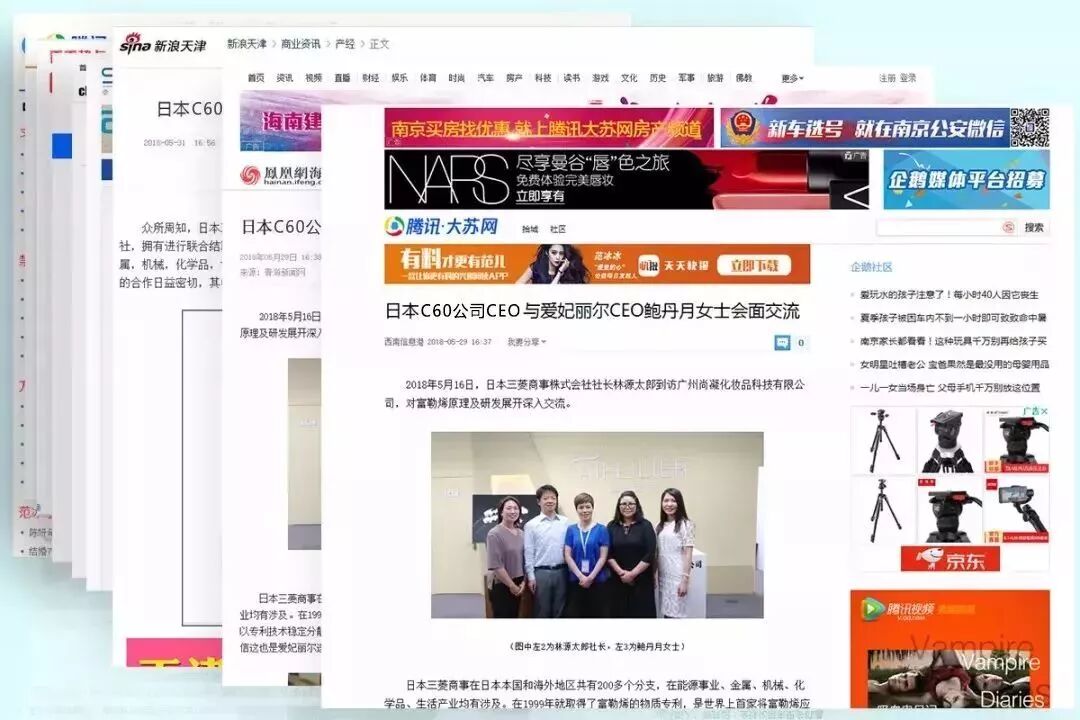Click the 搜索 button on the Tencent page
Viewport: 1080px width, 720px height.
[x=1033, y=227]
